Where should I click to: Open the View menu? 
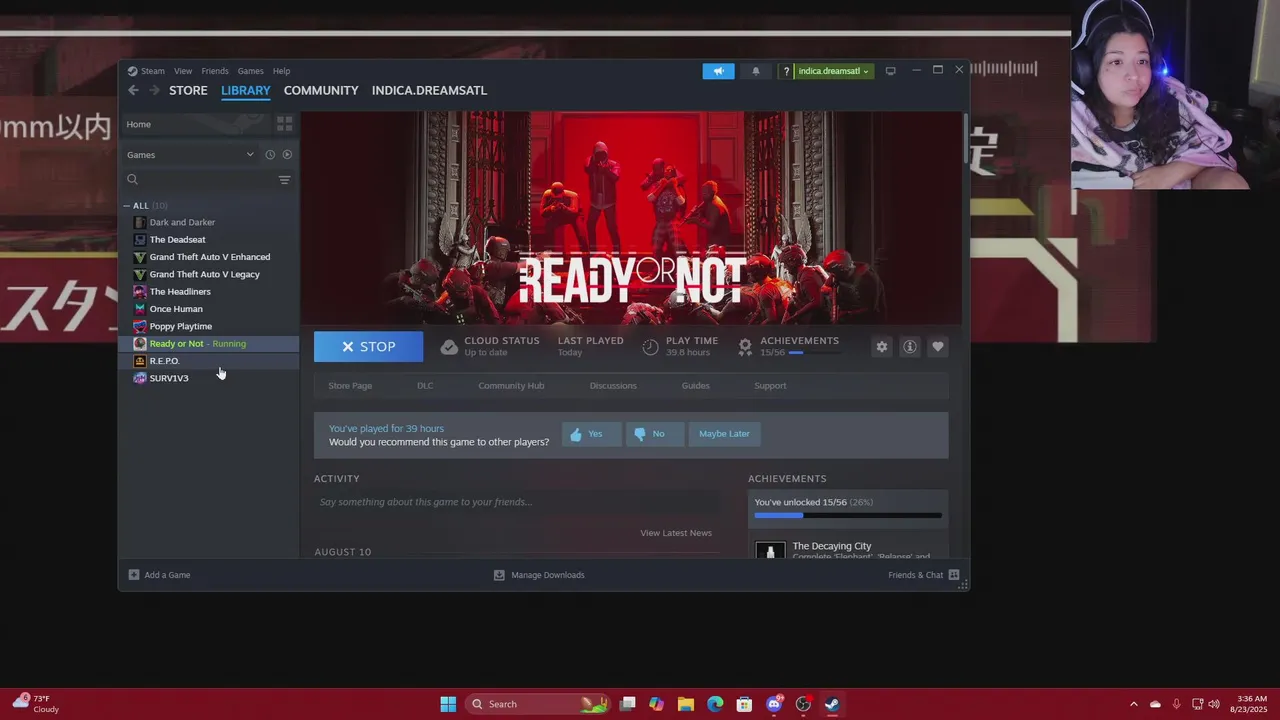[x=183, y=71]
